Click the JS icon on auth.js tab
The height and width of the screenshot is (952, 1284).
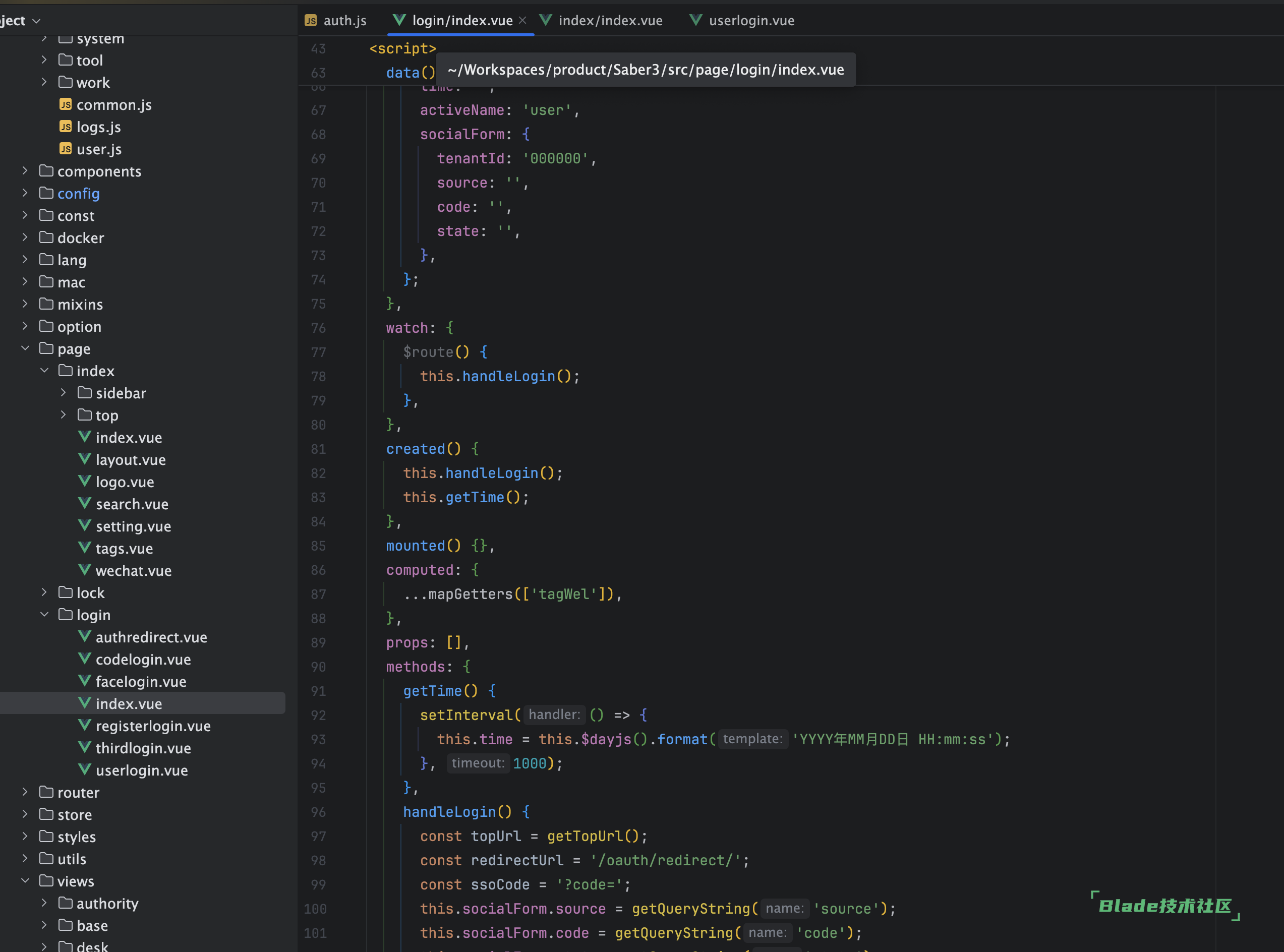click(311, 21)
